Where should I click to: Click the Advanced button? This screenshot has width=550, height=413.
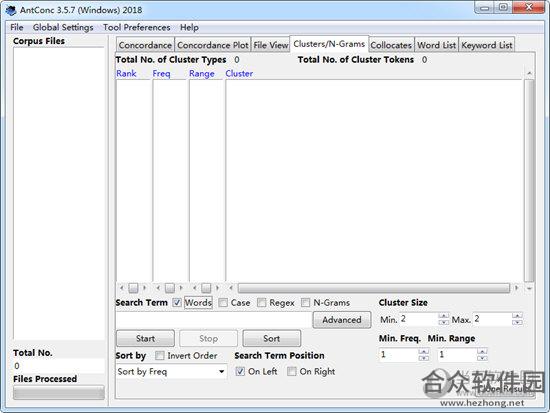pos(342,320)
